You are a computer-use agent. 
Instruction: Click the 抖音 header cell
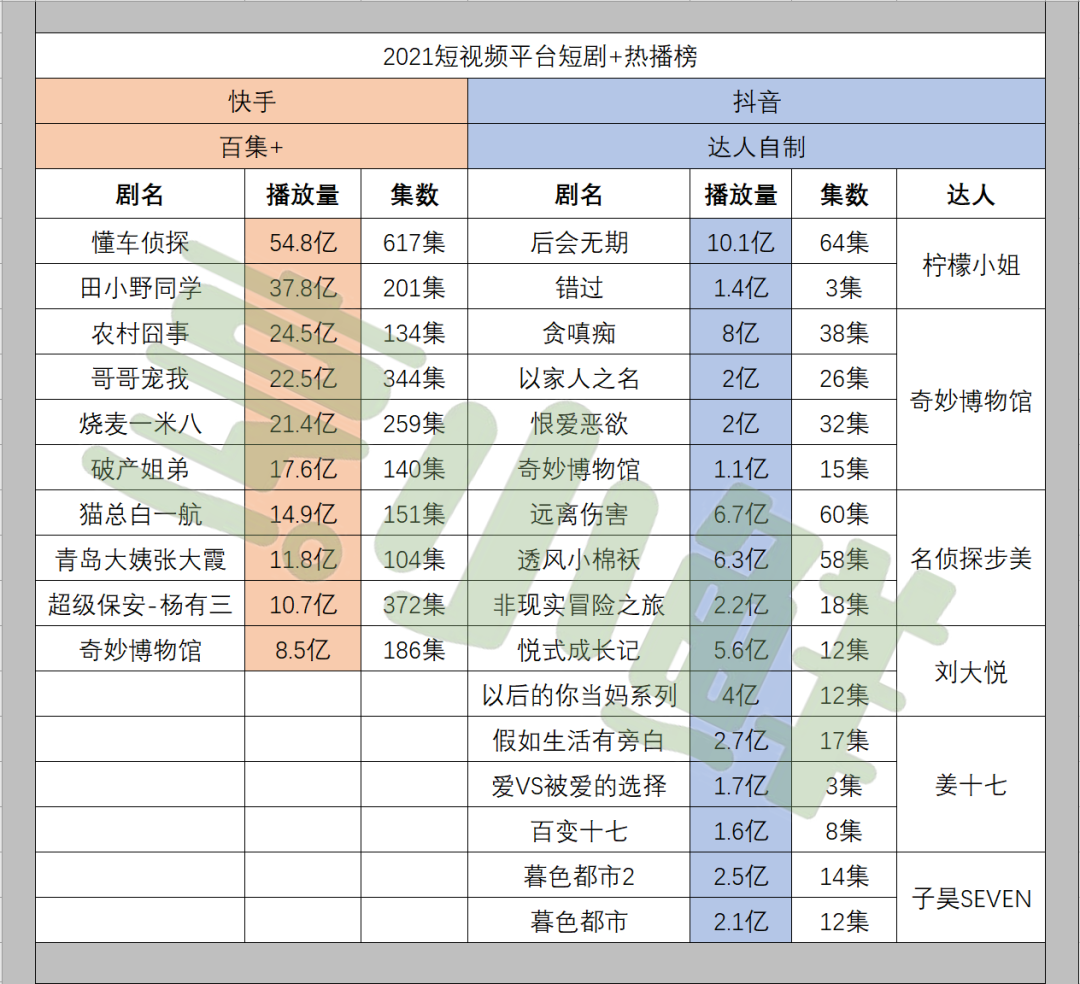click(756, 101)
